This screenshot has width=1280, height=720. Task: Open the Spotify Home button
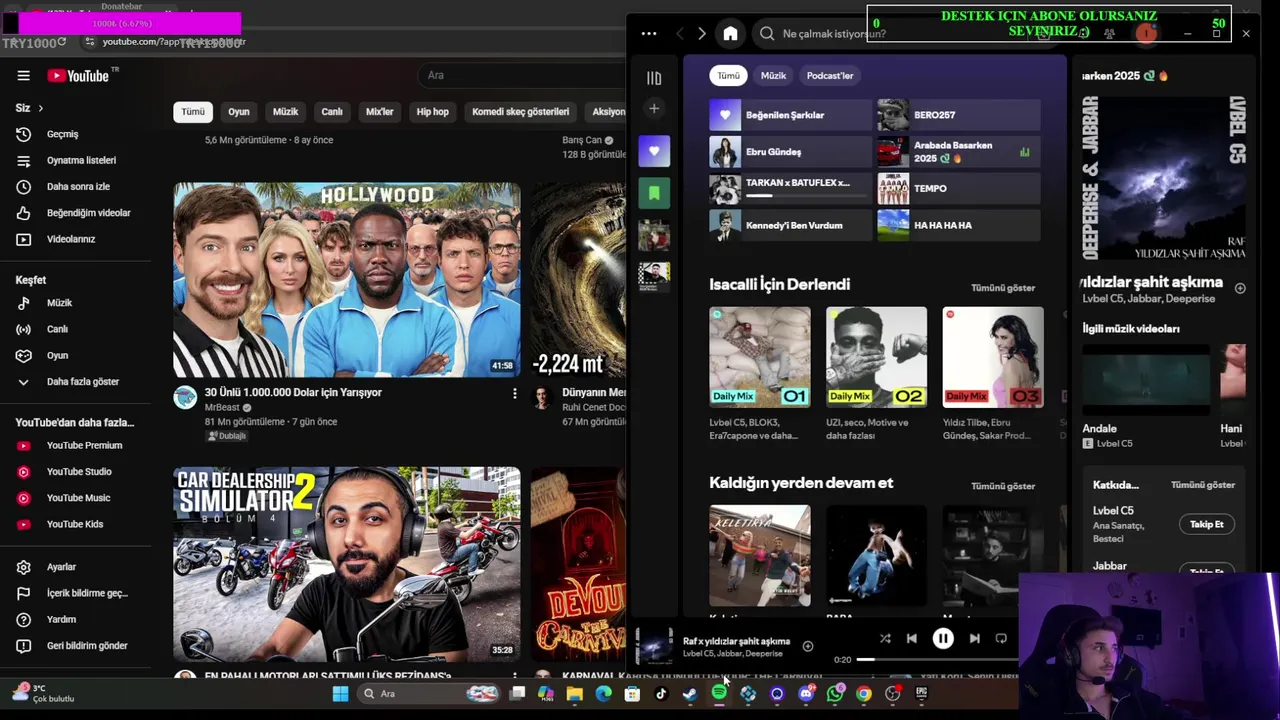730,34
